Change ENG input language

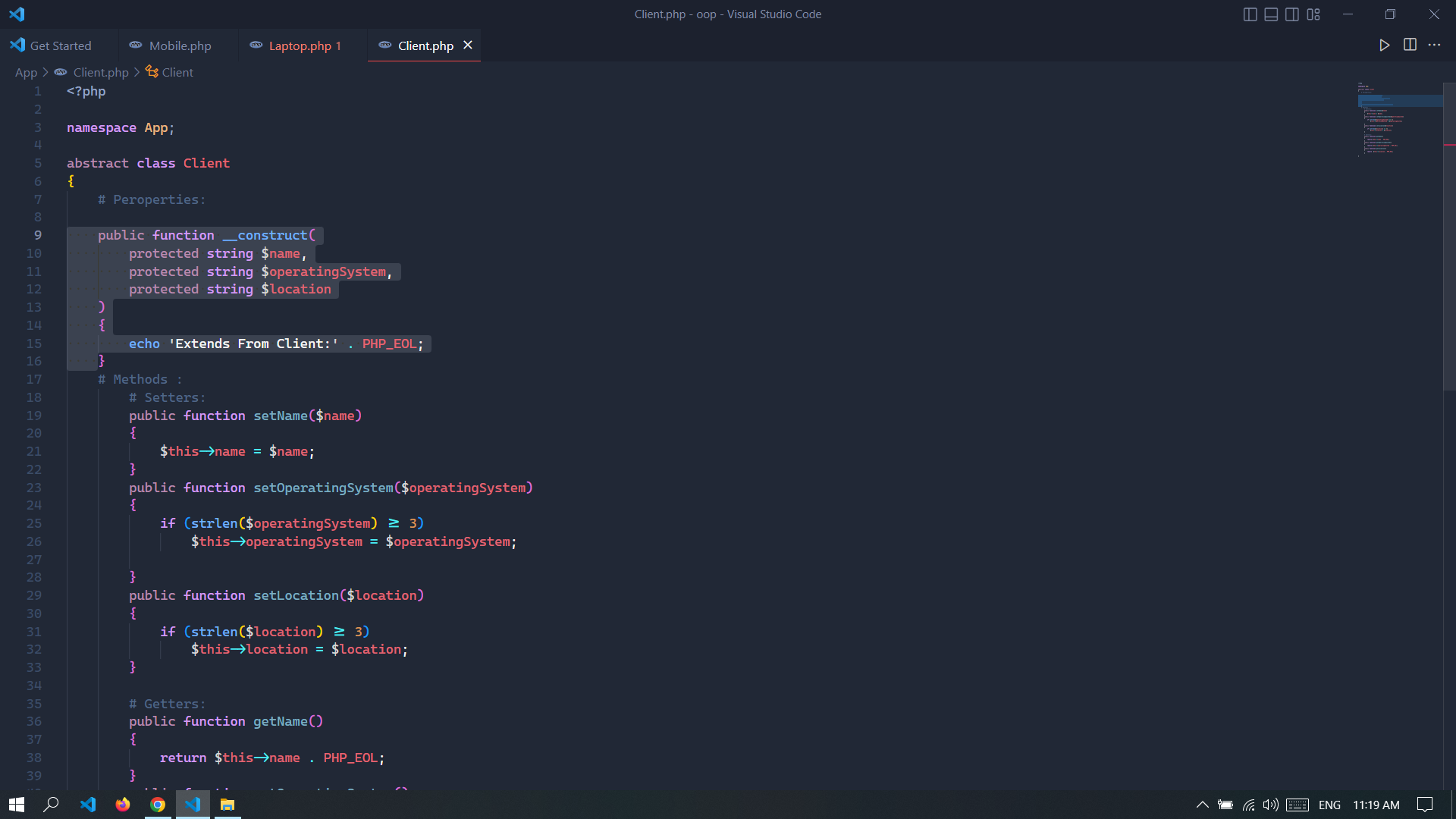click(1329, 805)
